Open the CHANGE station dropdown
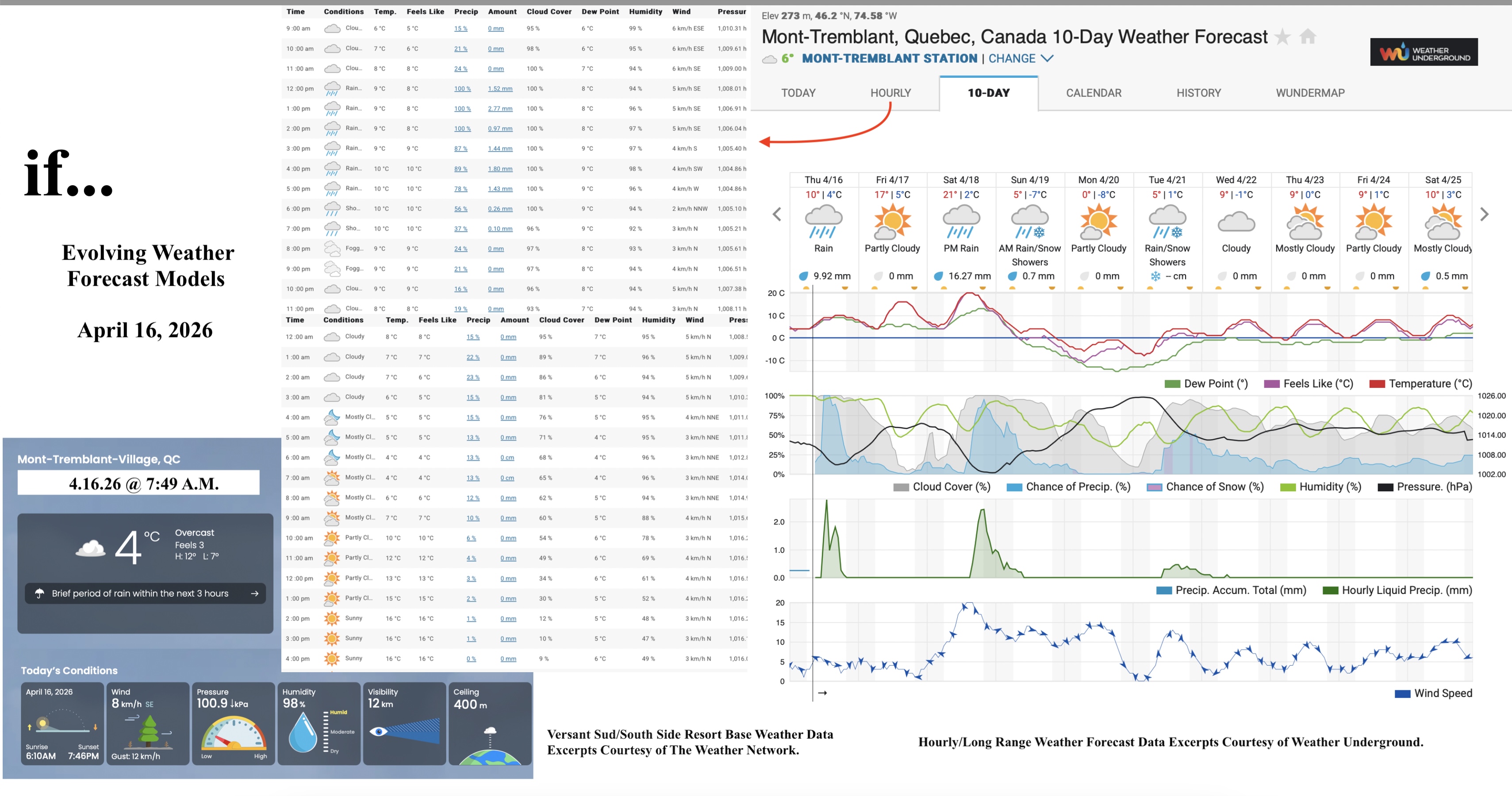Viewport: 1512px width, 796px height. tap(1013, 59)
